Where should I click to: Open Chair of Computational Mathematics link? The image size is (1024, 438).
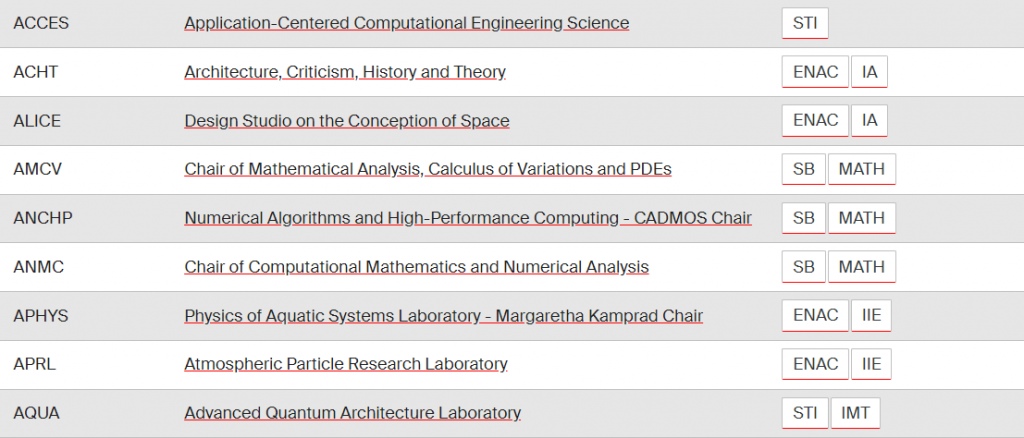(416, 267)
